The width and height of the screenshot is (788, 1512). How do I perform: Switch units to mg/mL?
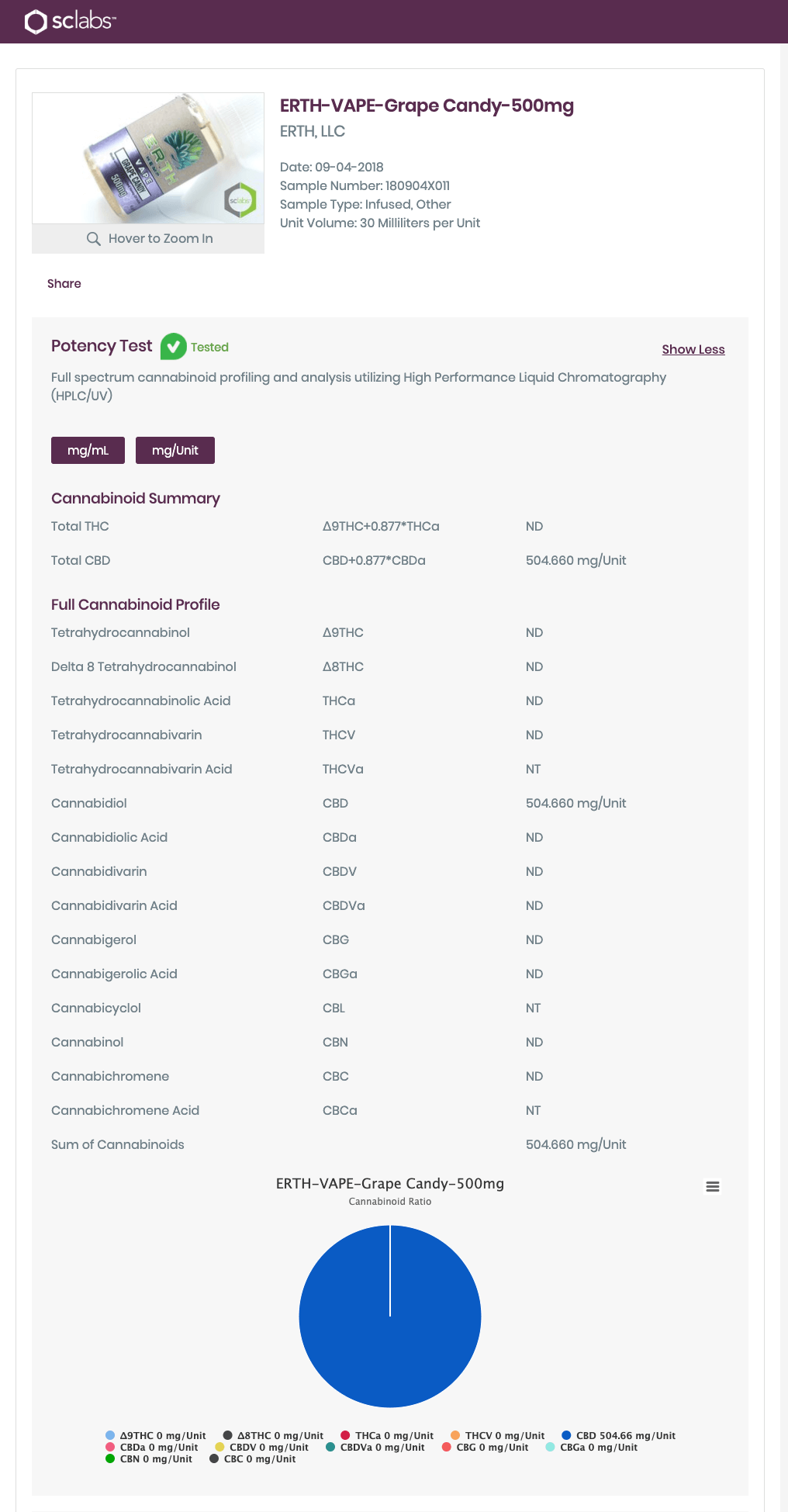tap(88, 451)
